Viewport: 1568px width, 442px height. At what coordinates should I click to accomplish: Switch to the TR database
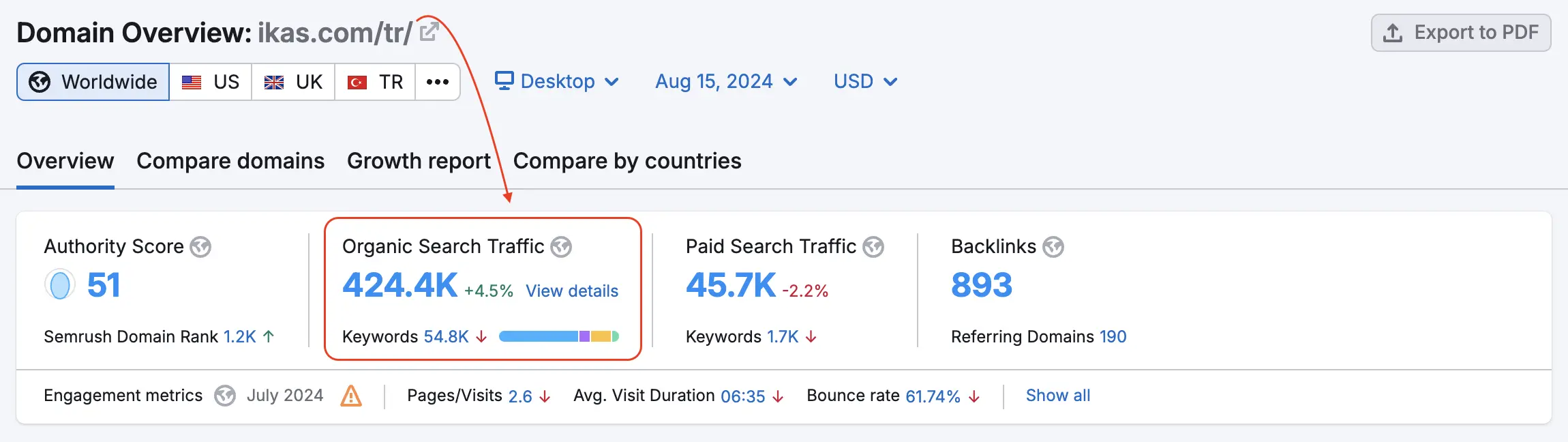coord(376,82)
